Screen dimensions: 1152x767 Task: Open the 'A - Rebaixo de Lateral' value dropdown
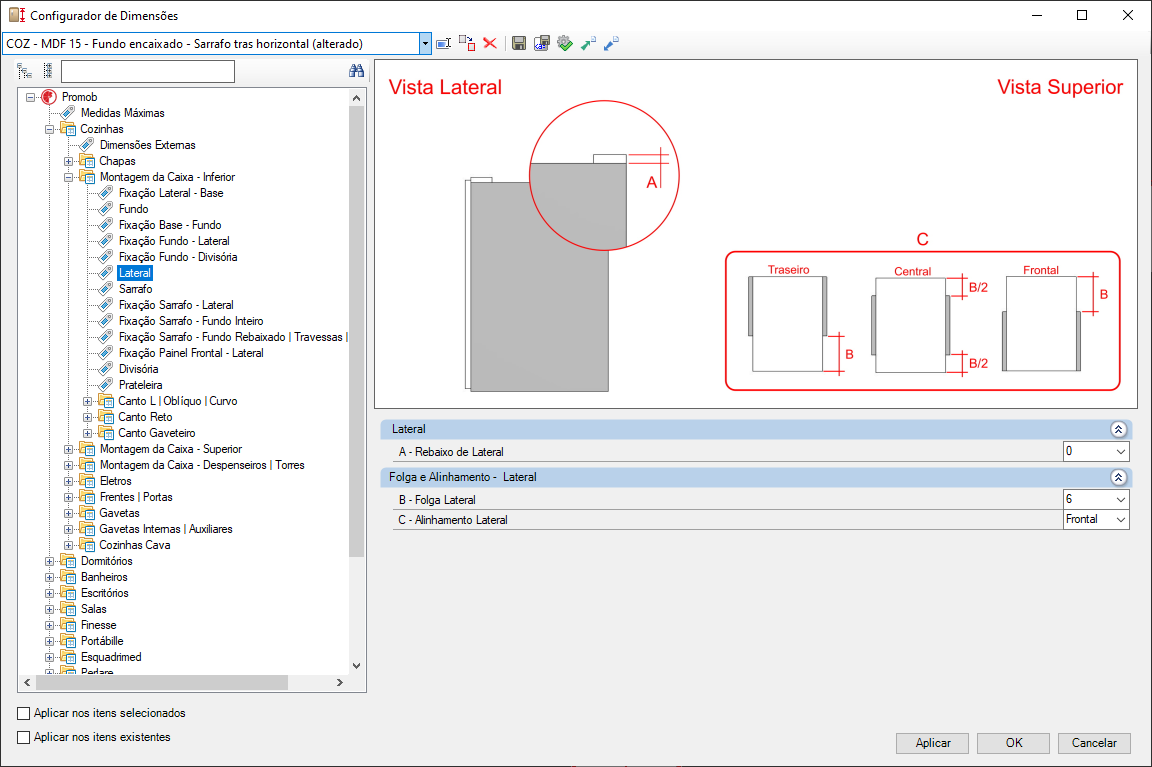pyautogui.click(x=1120, y=452)
